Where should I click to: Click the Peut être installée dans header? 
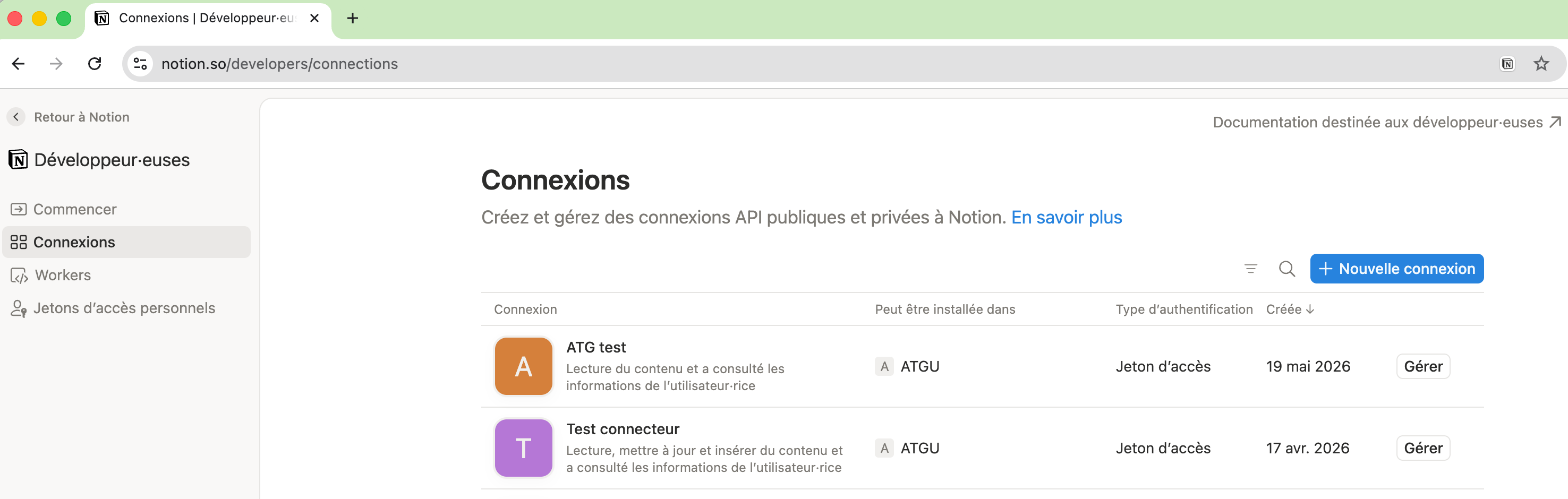pos(945,309)
